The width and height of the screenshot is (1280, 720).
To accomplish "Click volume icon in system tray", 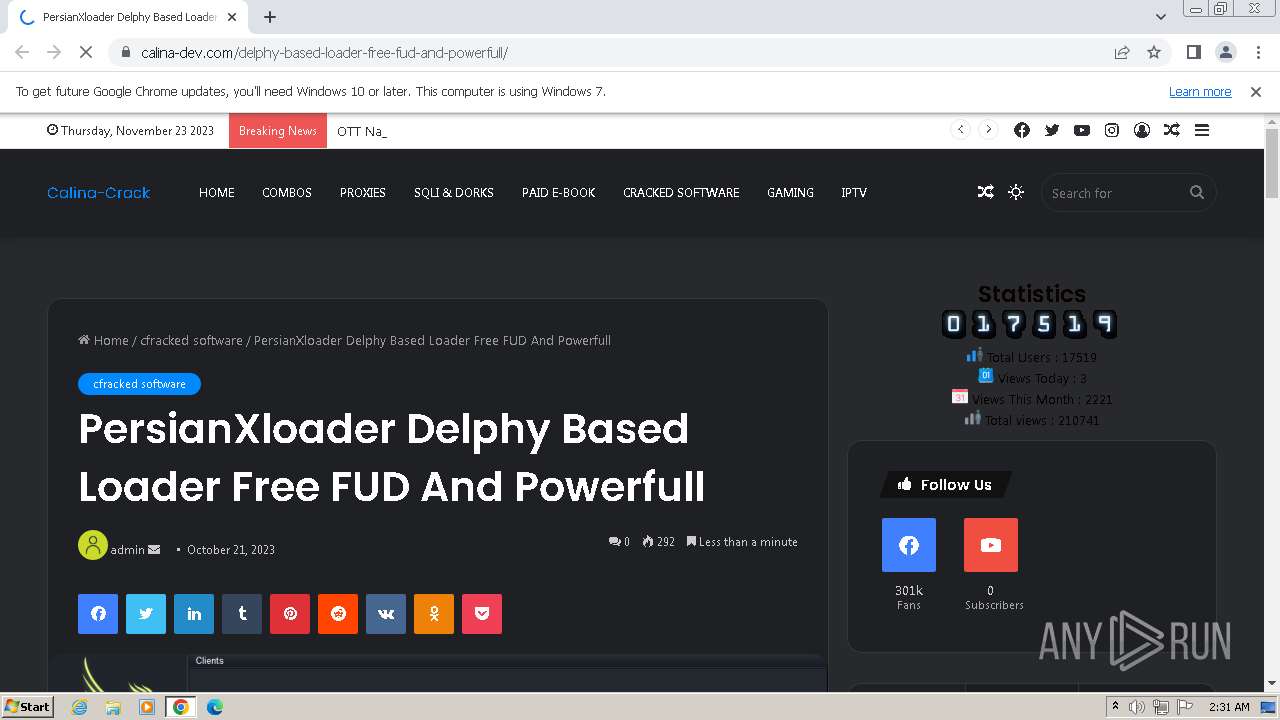I will (x=1137, y=706).
